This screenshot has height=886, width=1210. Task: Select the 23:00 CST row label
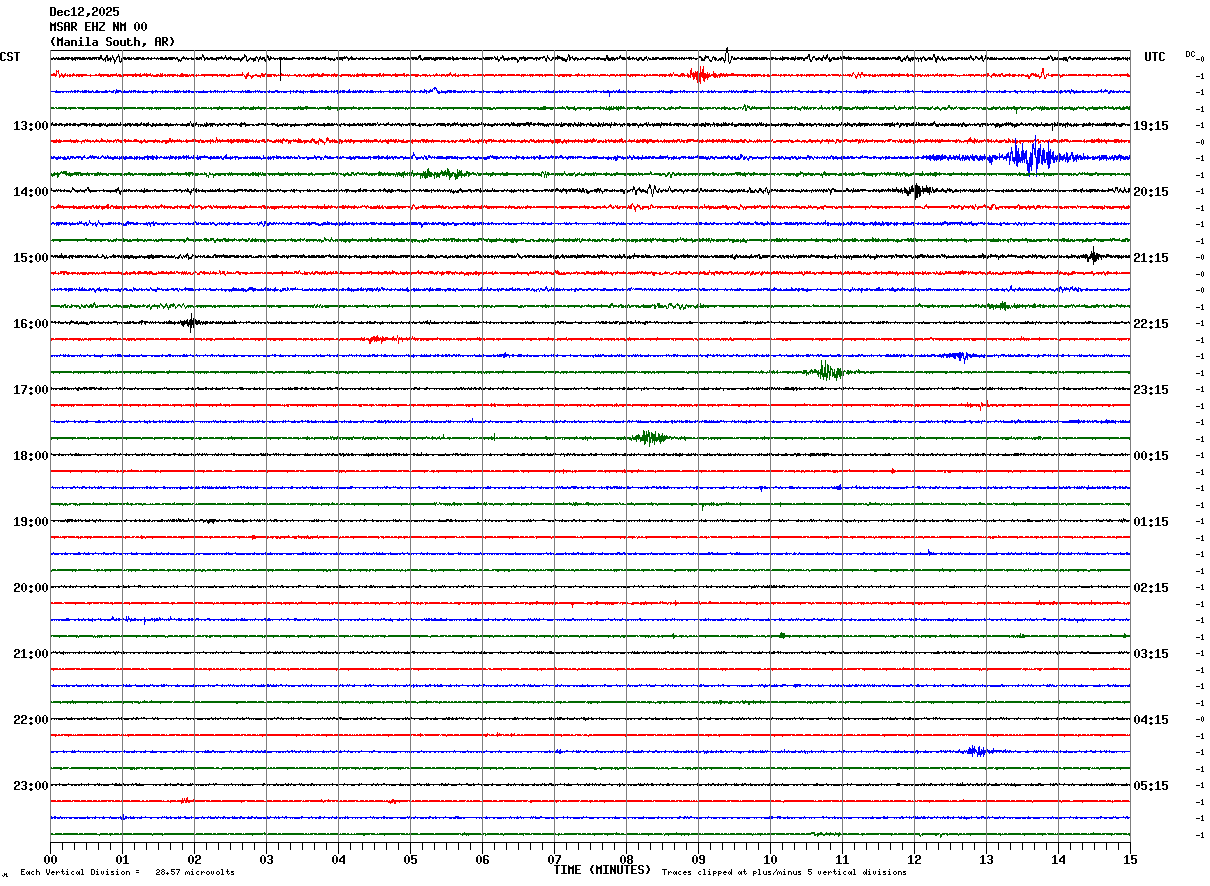click(x=30, y=786)
